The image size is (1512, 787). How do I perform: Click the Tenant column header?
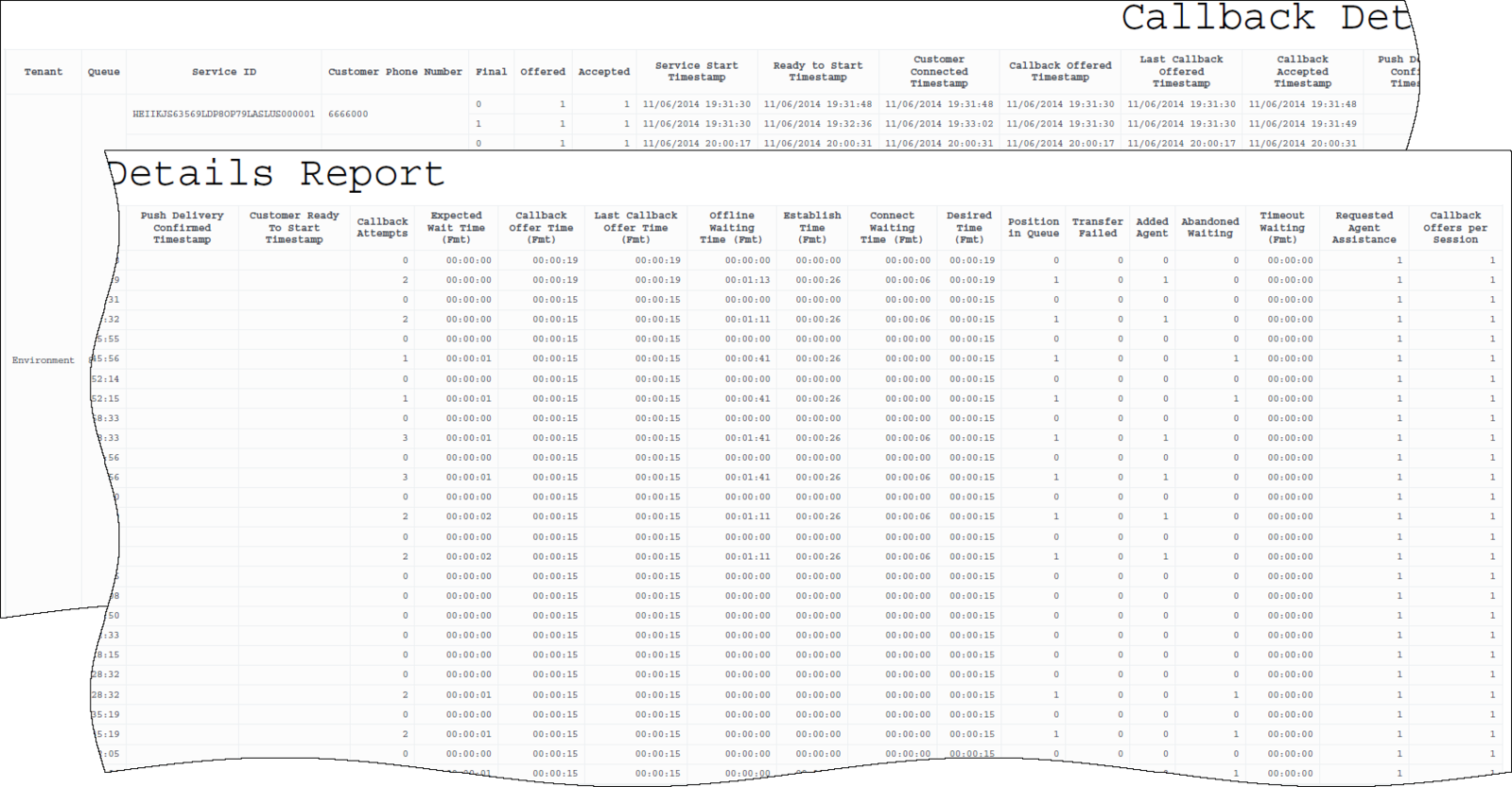43,72
